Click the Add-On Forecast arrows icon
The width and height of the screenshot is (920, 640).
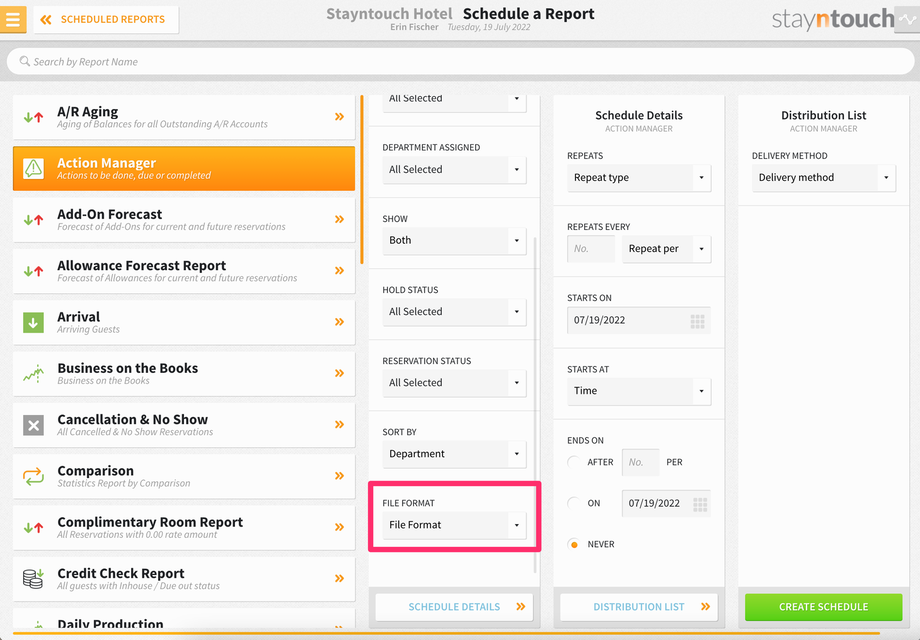click(33, 220)
